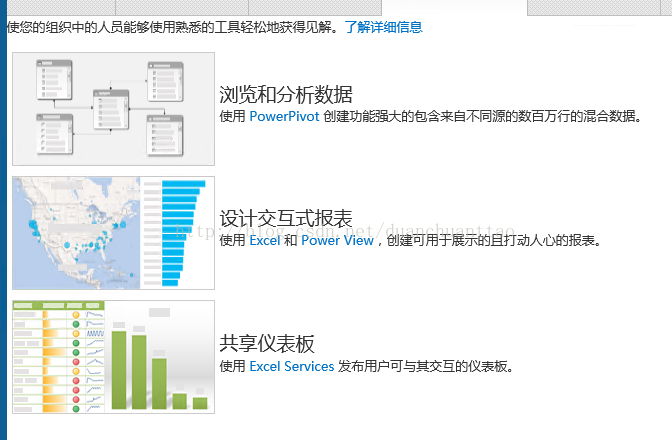Select the 设计交互式报表 heading
The height and width of the screenshot is (440, 672).
pyautogui.click(x=286, y=219)
